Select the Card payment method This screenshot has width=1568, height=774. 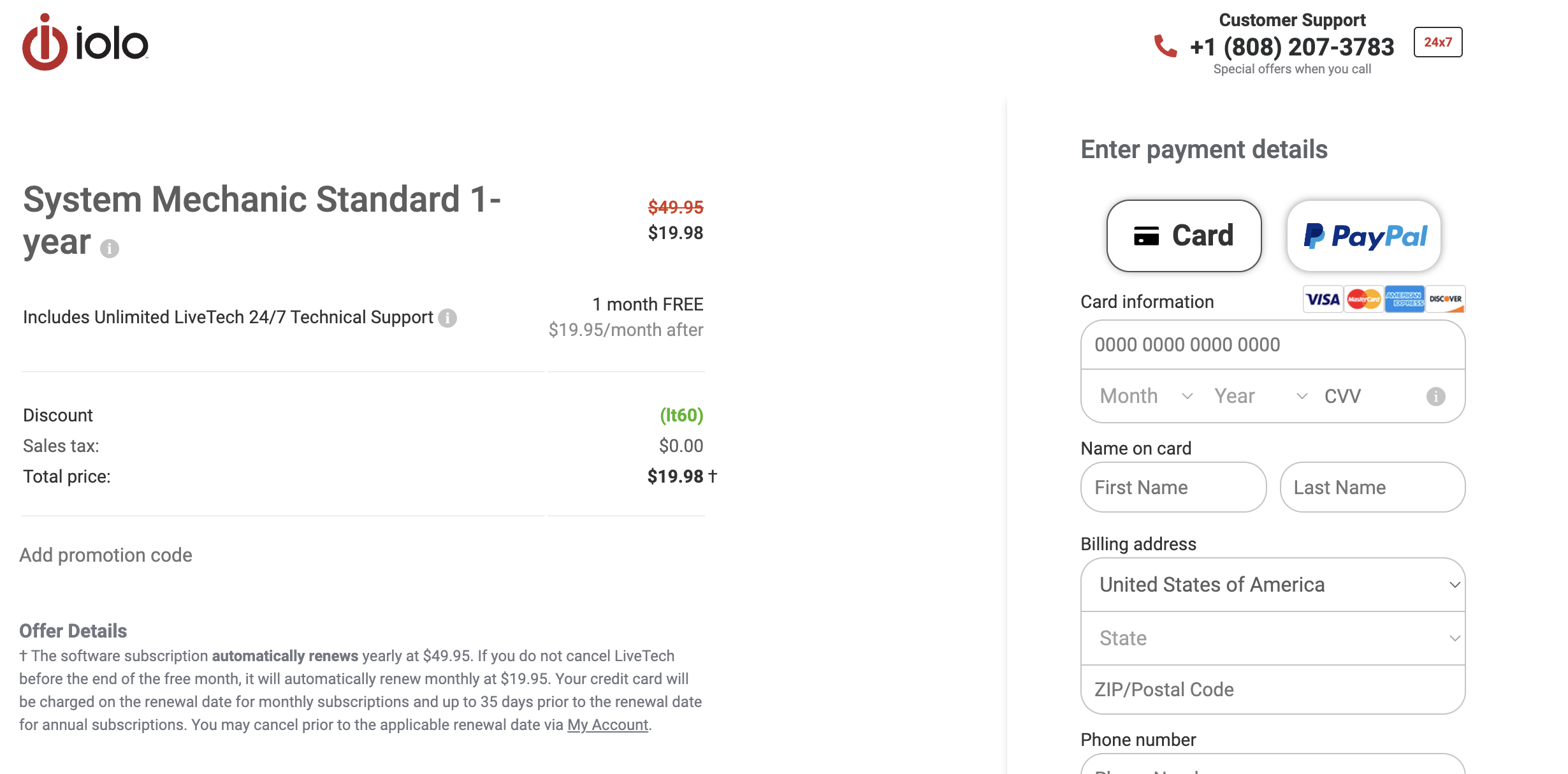click(x=1184, y=236)
